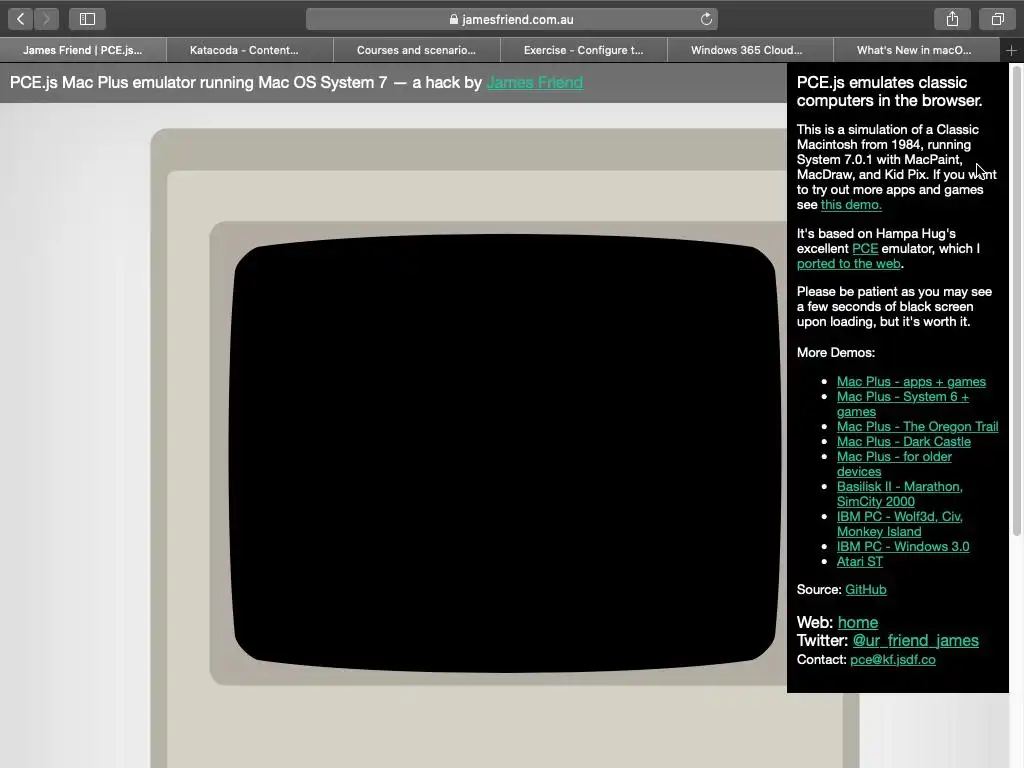Open the What's New in macOS tab

(x=916, y=50)
